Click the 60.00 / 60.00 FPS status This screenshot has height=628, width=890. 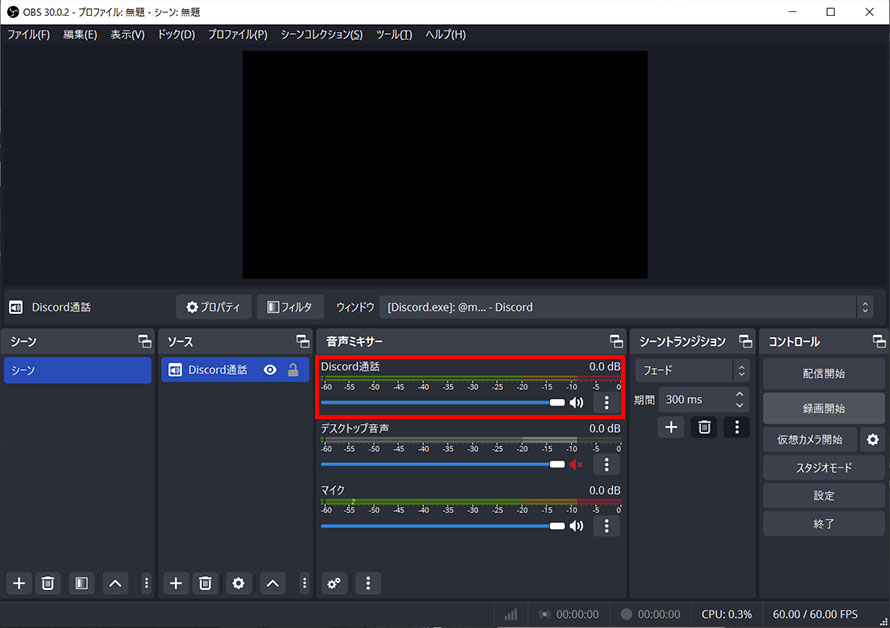(x=815, y=614)
